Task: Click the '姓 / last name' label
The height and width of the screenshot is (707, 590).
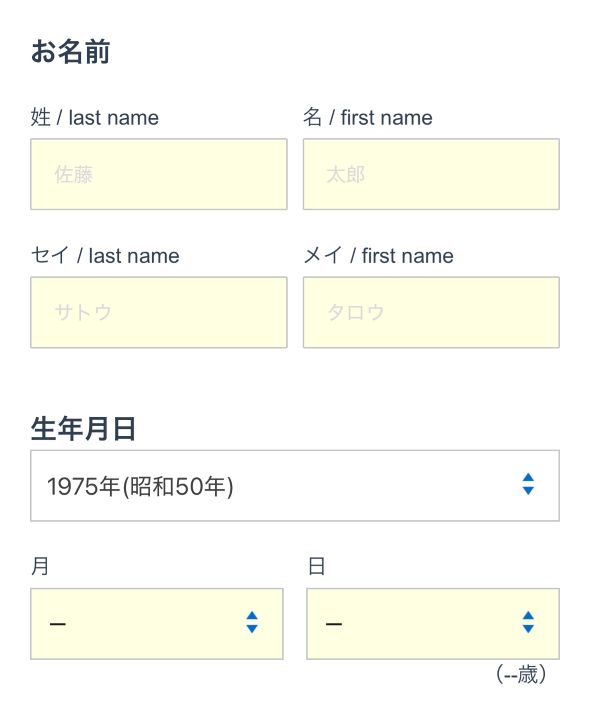Action: click(x=95, y=118)
